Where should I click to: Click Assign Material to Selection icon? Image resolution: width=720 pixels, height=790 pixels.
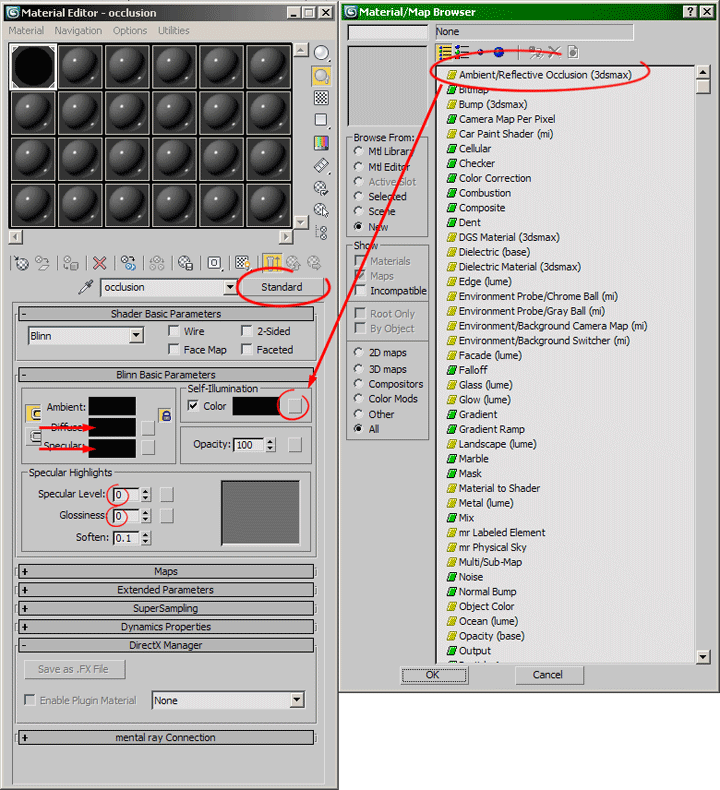tap(71, 263)
